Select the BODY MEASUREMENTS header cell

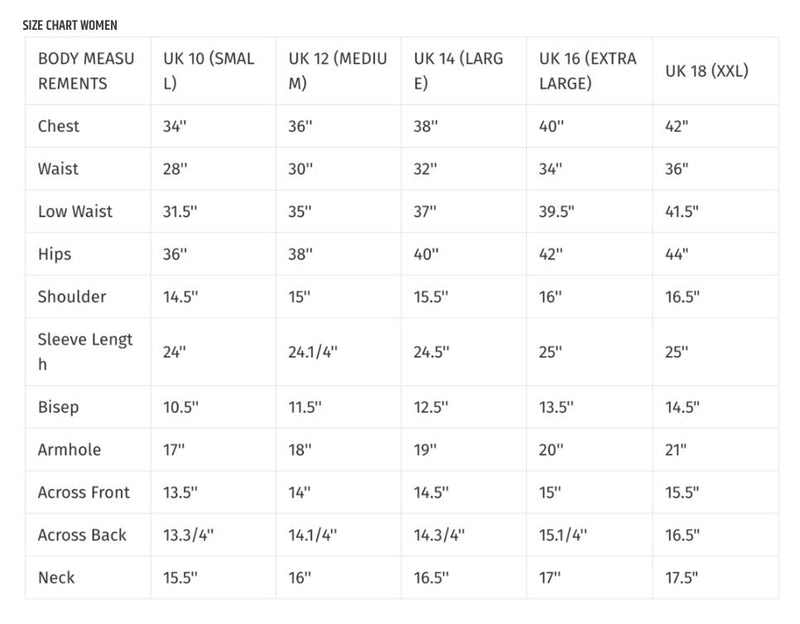[86, 71]
